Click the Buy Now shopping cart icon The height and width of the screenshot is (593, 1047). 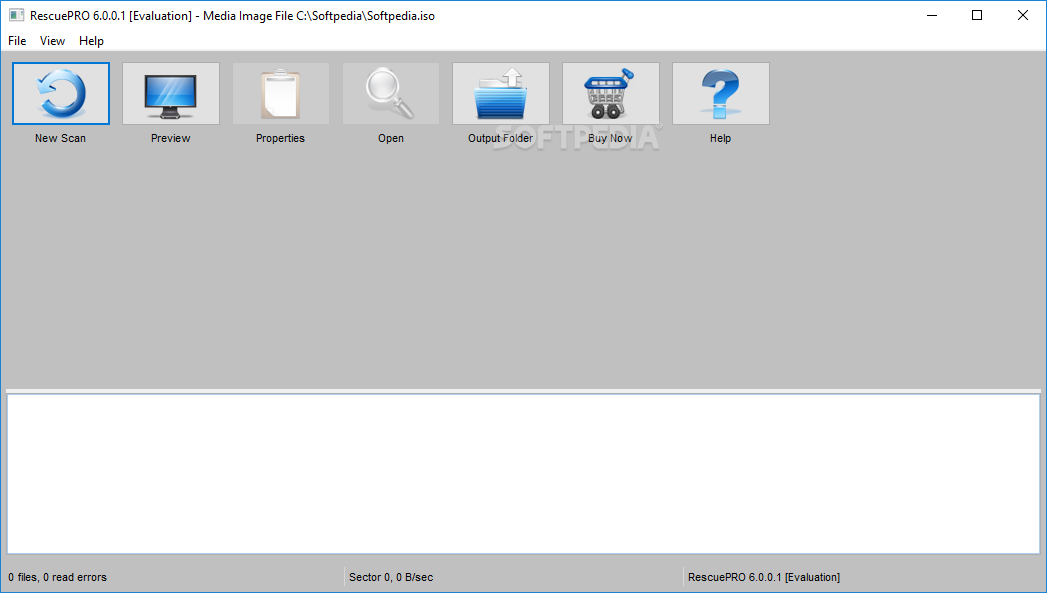pyautogui.click(x=611, y=93)
